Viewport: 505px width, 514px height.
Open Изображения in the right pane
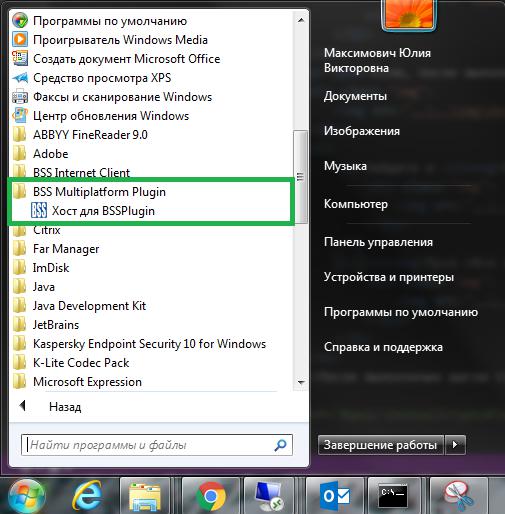coord(362,131)
